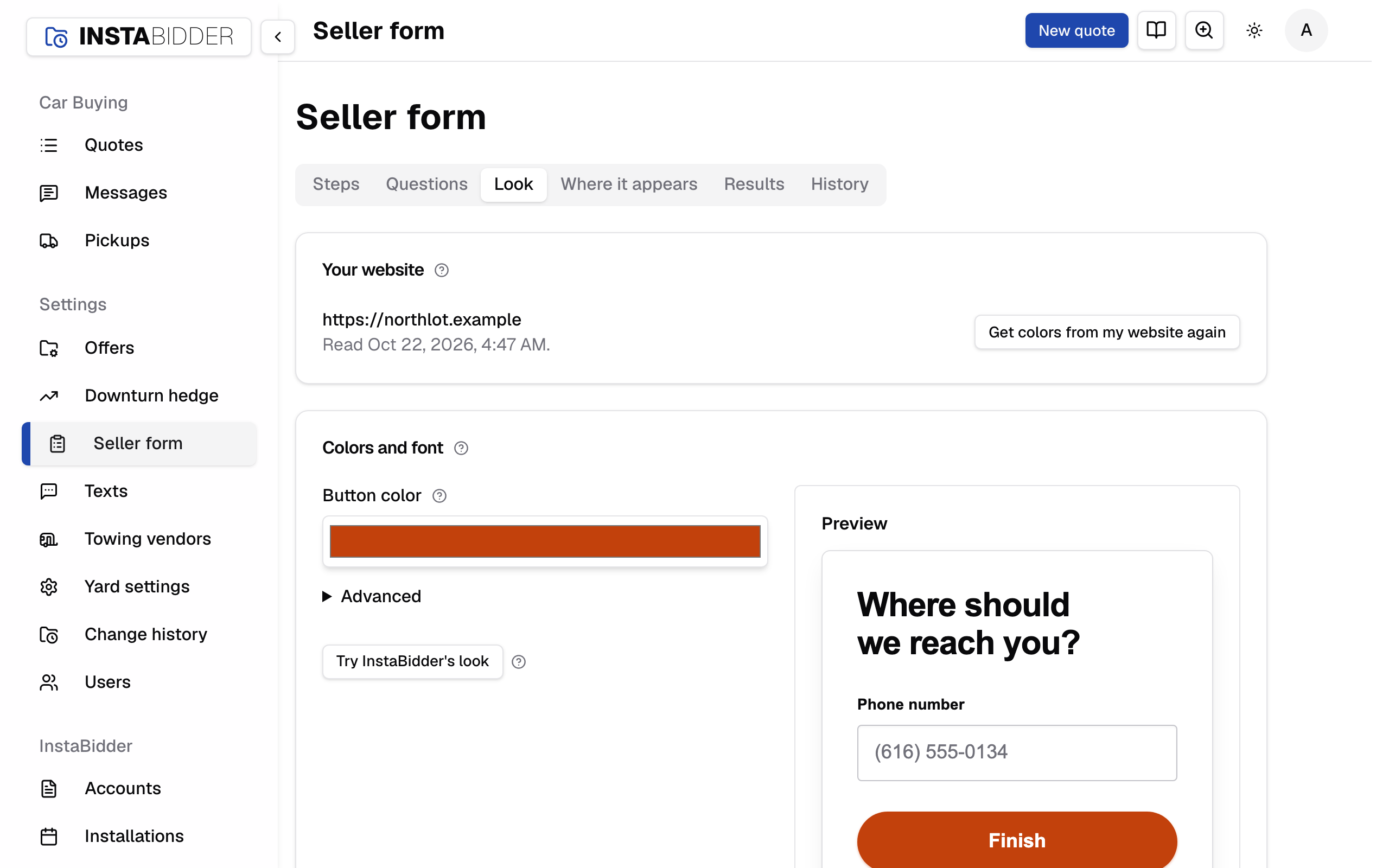Click the help icon next to Colors and font
Viewport: 1389px width, 868px height.
click(461, 448)
